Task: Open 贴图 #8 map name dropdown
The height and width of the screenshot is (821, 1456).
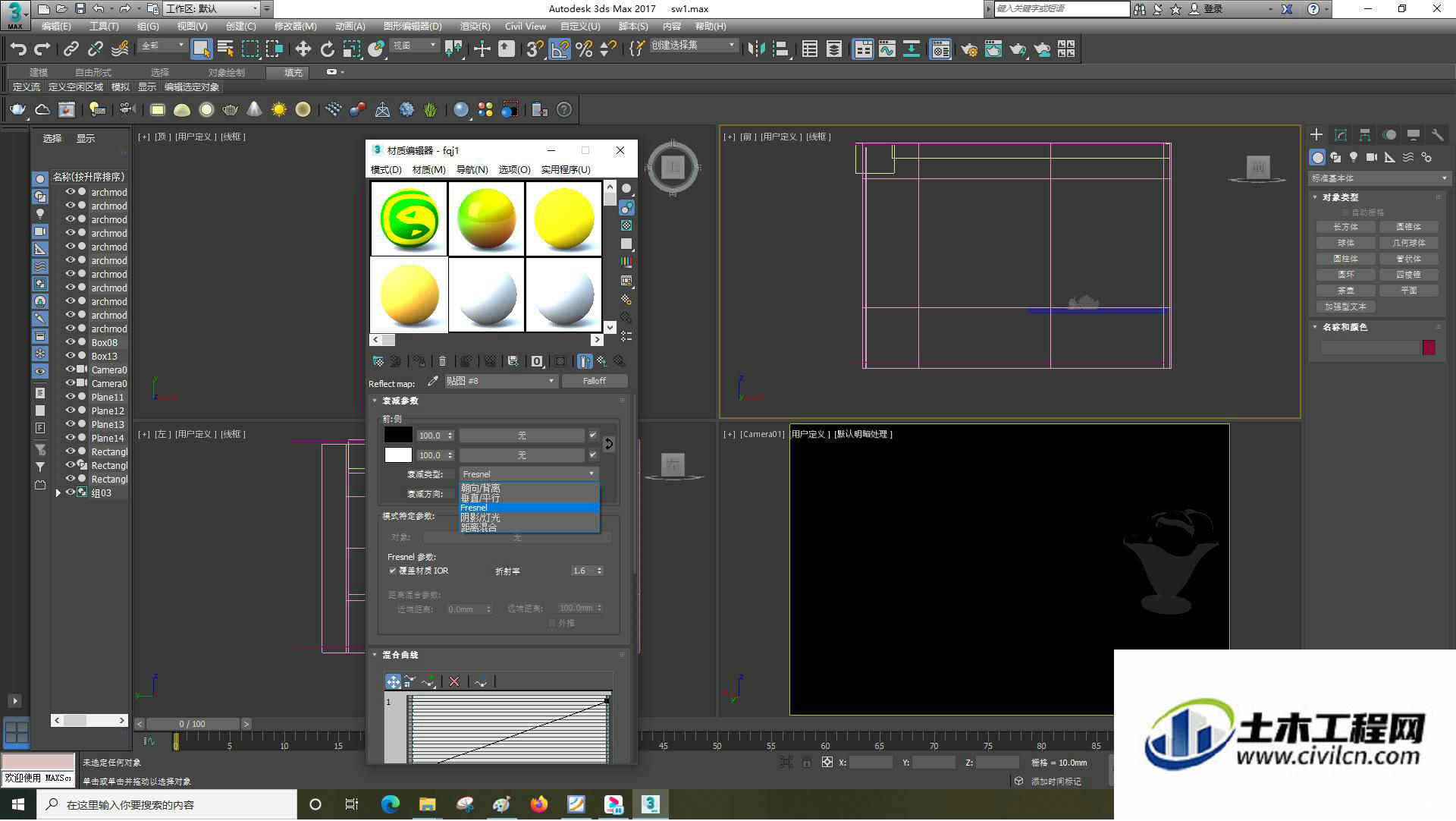Action: [x=500, y=381]
